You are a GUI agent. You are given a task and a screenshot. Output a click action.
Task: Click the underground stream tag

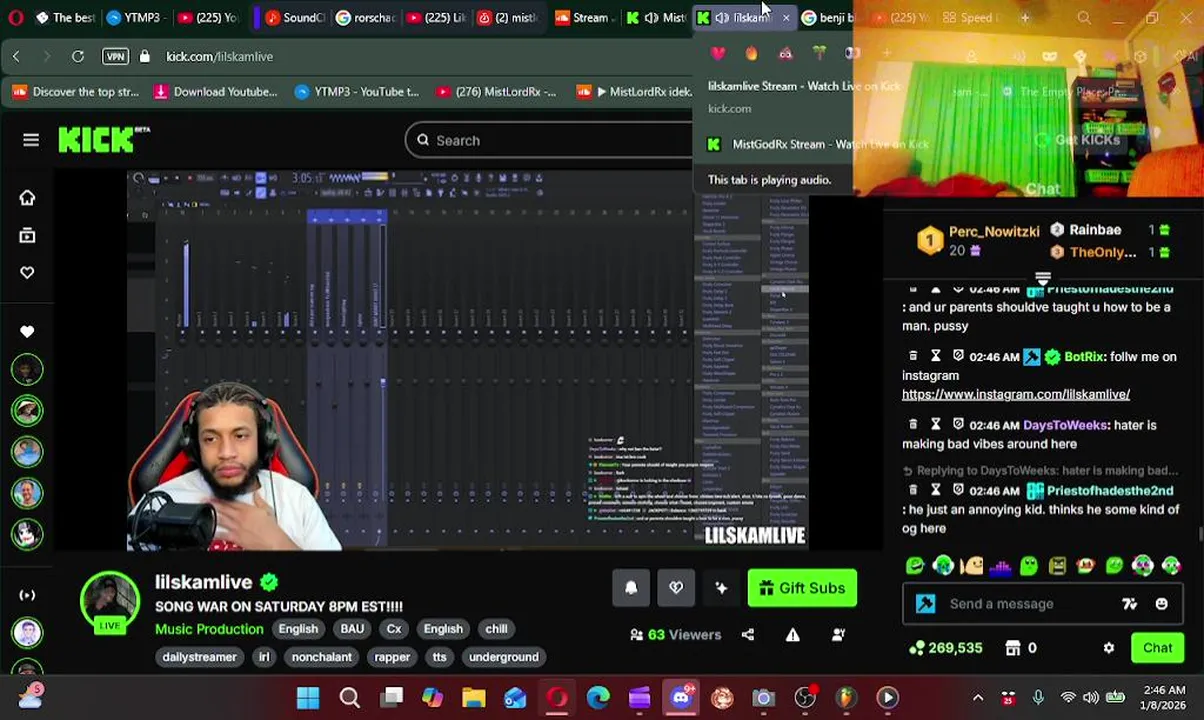point(504,657)
